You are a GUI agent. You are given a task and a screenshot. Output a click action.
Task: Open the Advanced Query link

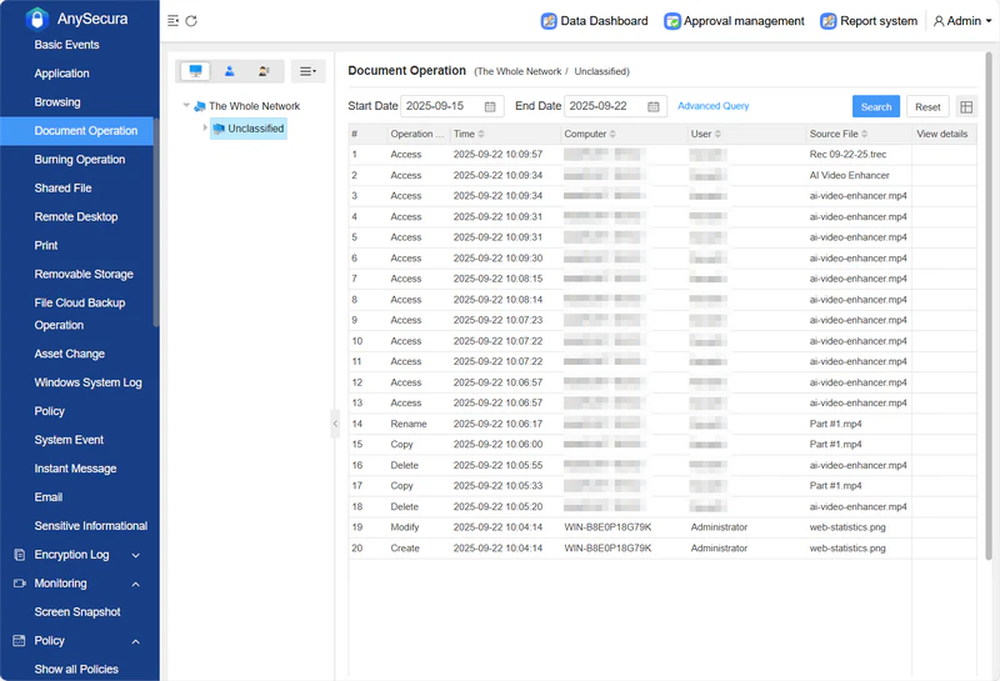pos(713,106)
